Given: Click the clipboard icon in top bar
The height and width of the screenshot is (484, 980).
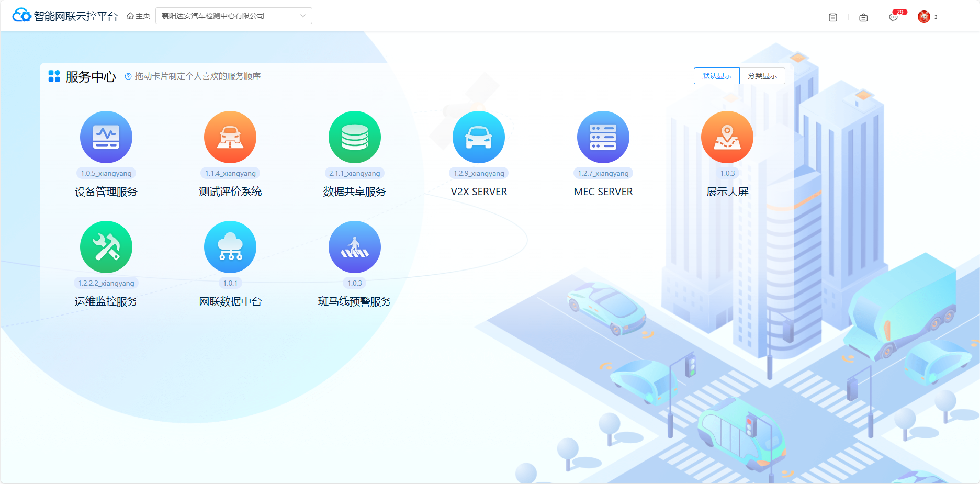Looking at the screenshot, I should pyautogui.click(x=863, y=17).
